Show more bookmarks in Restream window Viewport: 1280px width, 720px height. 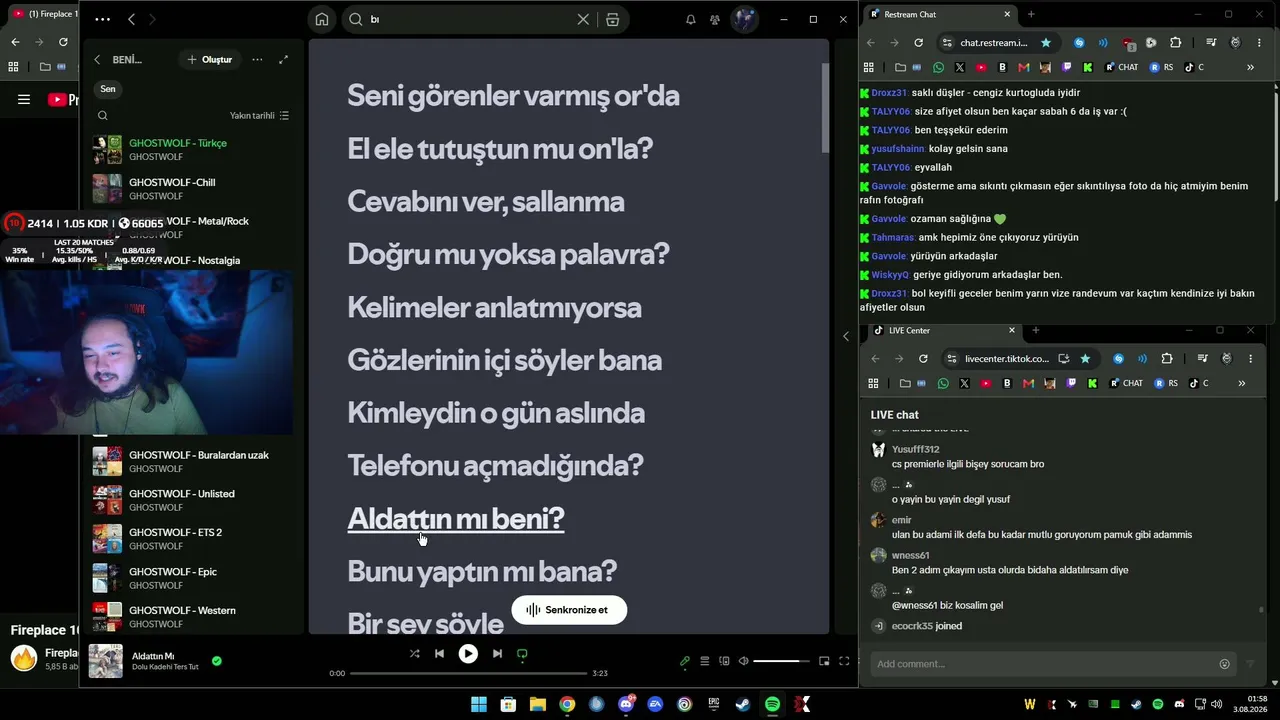[1250, 67]
